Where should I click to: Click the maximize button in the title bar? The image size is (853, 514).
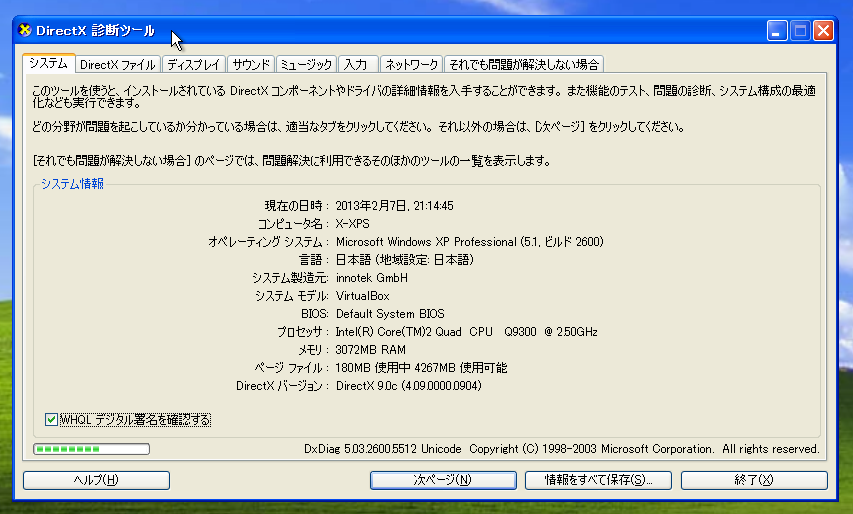point(801,31)
